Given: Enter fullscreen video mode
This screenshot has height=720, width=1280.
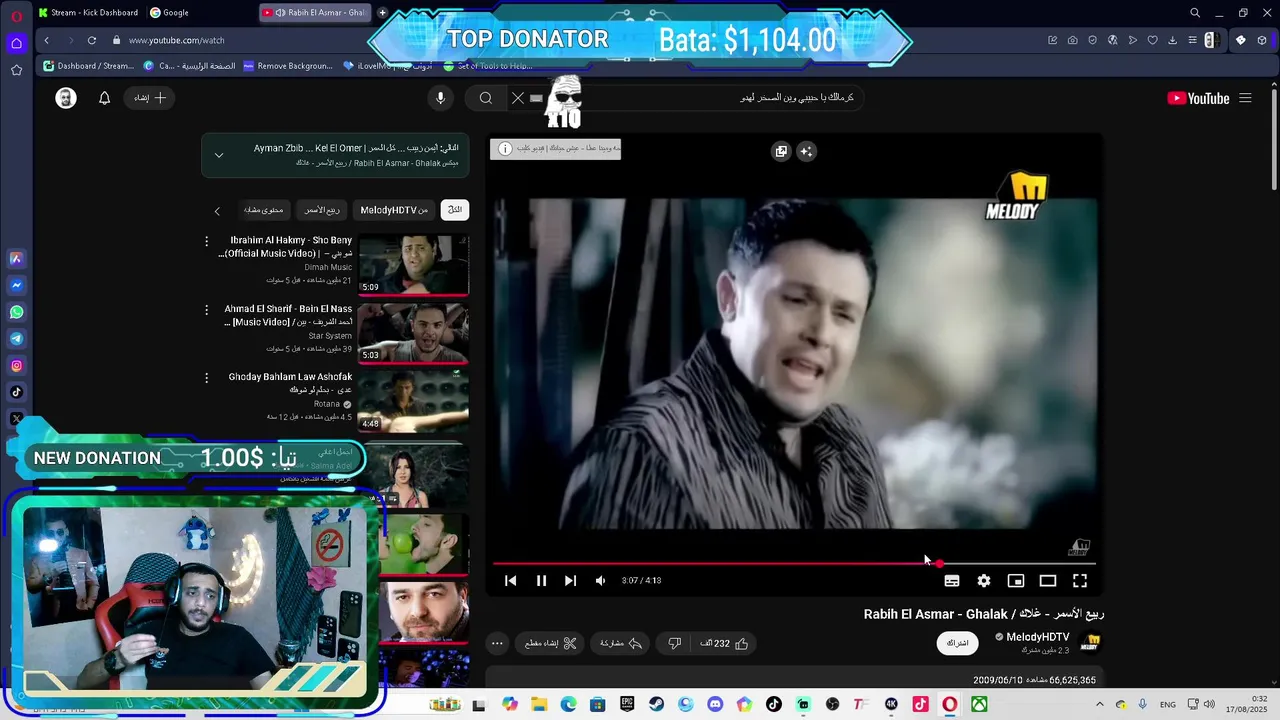Looking at the screenshot, I should click(x=1080, y=580).
